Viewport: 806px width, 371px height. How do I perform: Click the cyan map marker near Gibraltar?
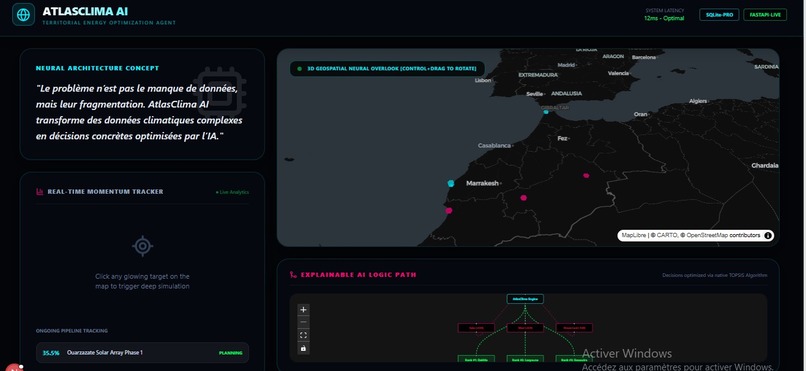click(x=546, y=112)
